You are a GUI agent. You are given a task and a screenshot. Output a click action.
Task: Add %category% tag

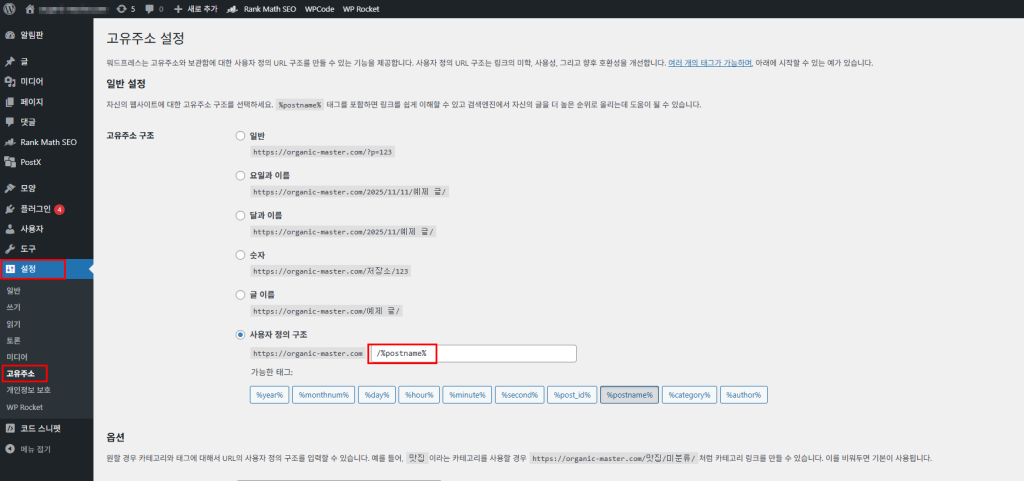pos(690,395)
